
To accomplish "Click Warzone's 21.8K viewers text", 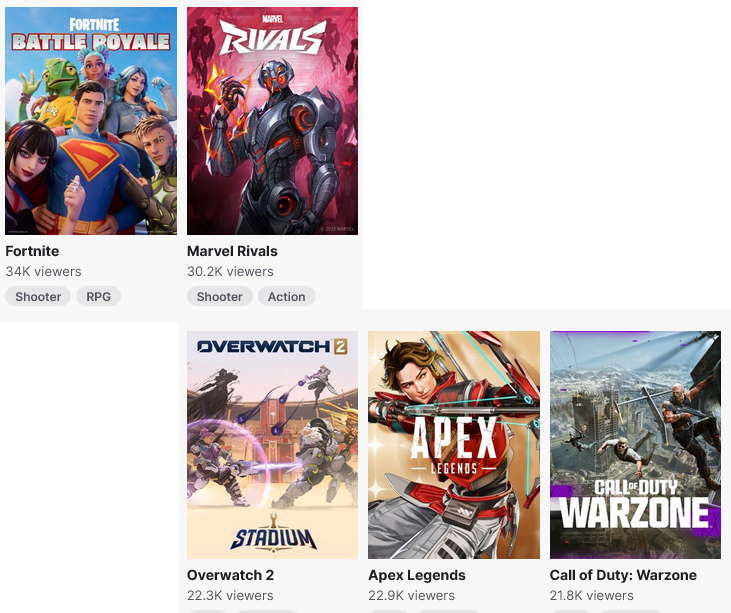I will pyautogui.click(x=592, y=596).
